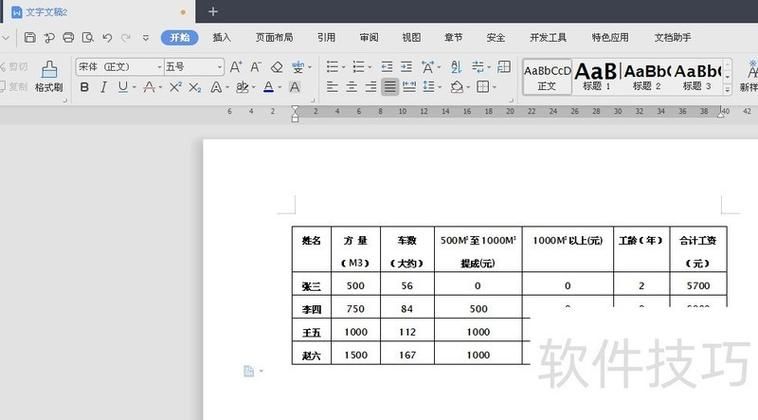The height and width of the screenshot is (420, 758).
Task: Open the 审阅 tab
Action: 369,38
